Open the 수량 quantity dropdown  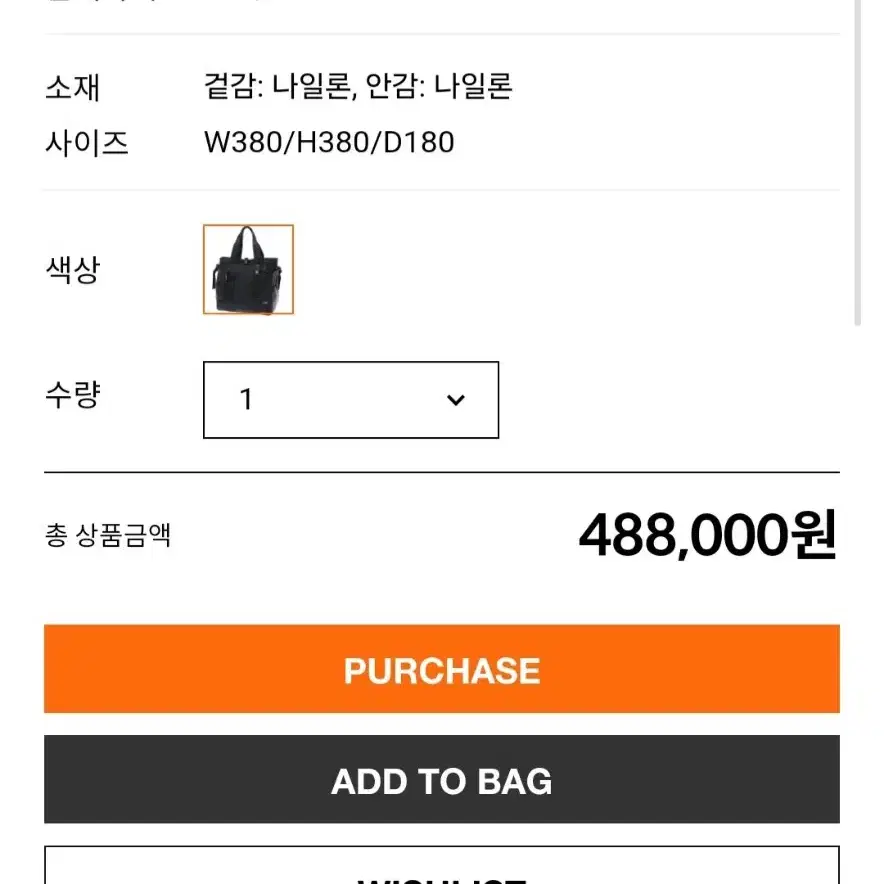[351, 400]
